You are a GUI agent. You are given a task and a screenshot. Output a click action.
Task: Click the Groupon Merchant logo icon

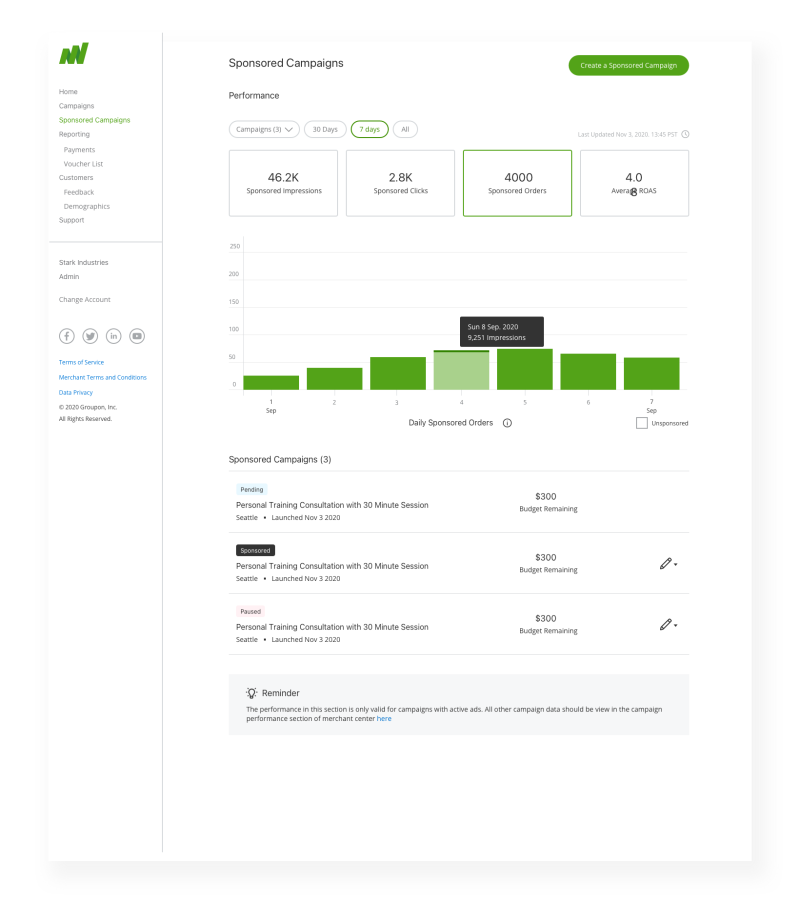coord(73,55)
